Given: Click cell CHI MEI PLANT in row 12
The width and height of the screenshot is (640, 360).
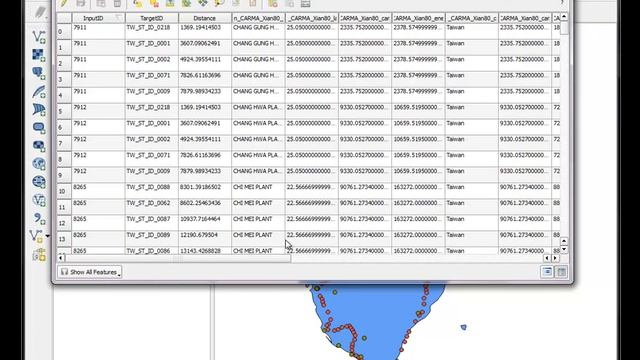Looking at the screenshot, I should click(x=258, y=223).
